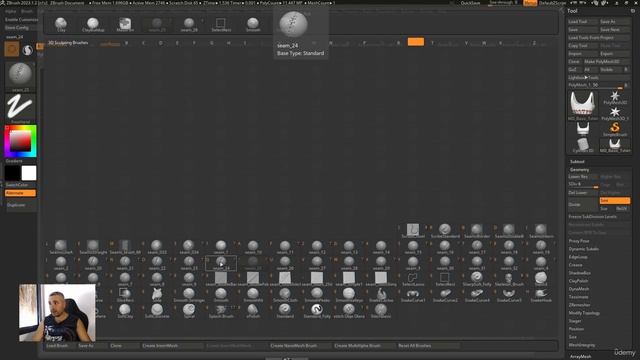This screenshot has height=360, width=640.
Task: Select the Standard brush
Action: click(x=285, y=311)
